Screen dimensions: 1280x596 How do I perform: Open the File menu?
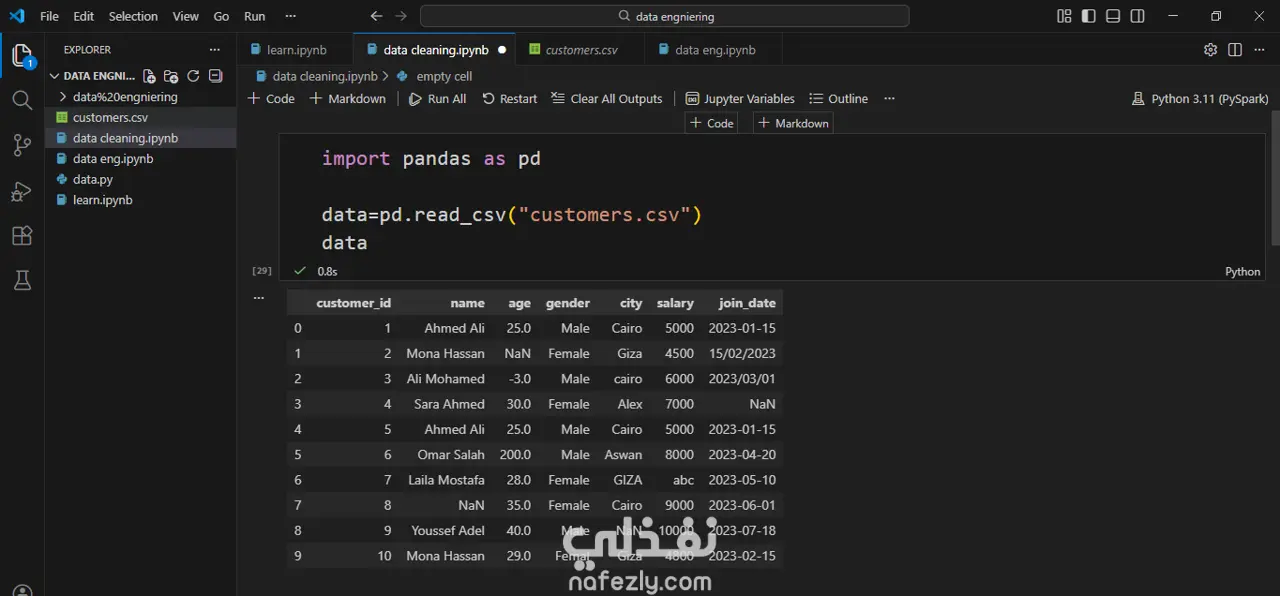click(x=49, y=16)
